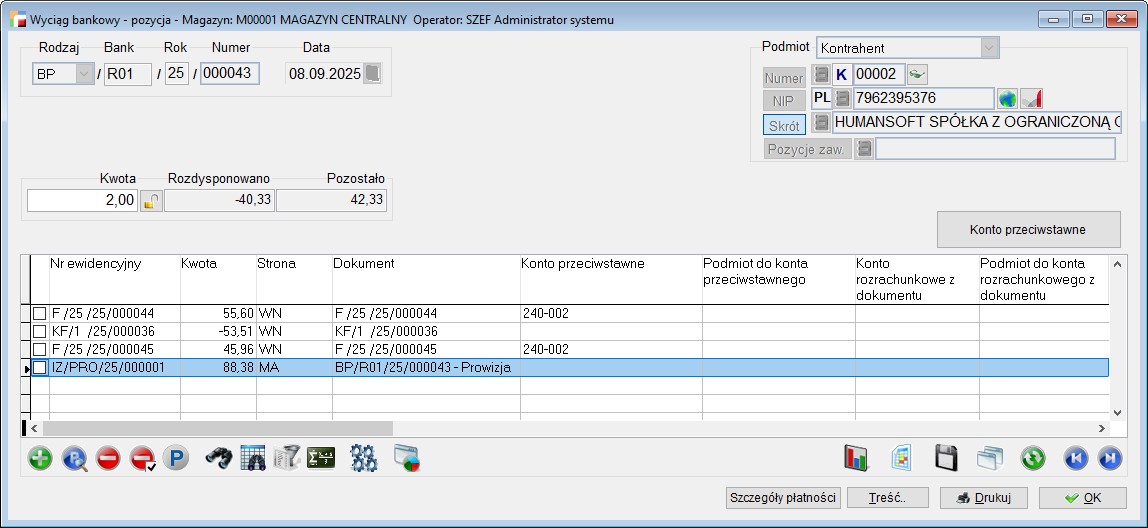Click the green refresh arrows icon
This screenshot has height=528, width=1148.
1032,459
